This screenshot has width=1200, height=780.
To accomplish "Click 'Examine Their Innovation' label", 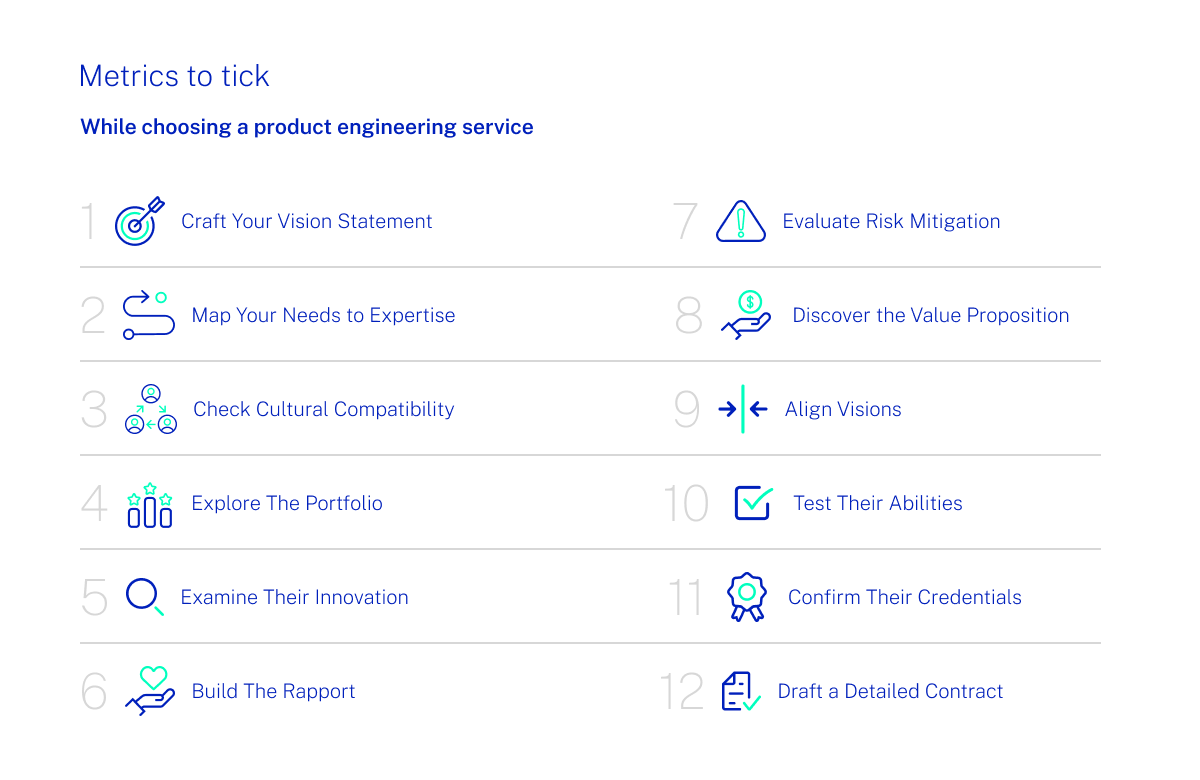I will pos(294,597).
